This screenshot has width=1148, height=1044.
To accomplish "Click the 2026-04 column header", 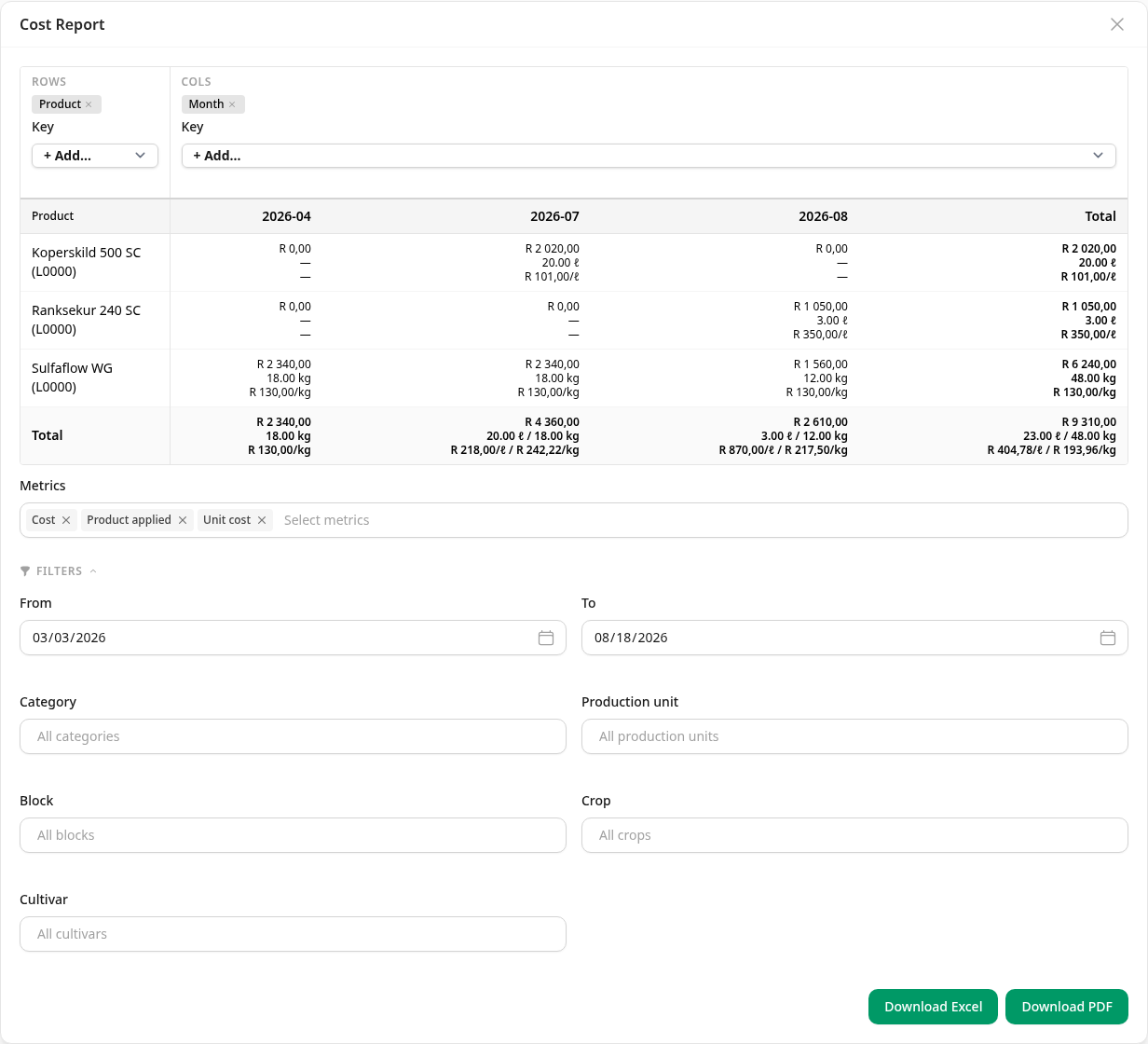I will [x=286, y=216].
